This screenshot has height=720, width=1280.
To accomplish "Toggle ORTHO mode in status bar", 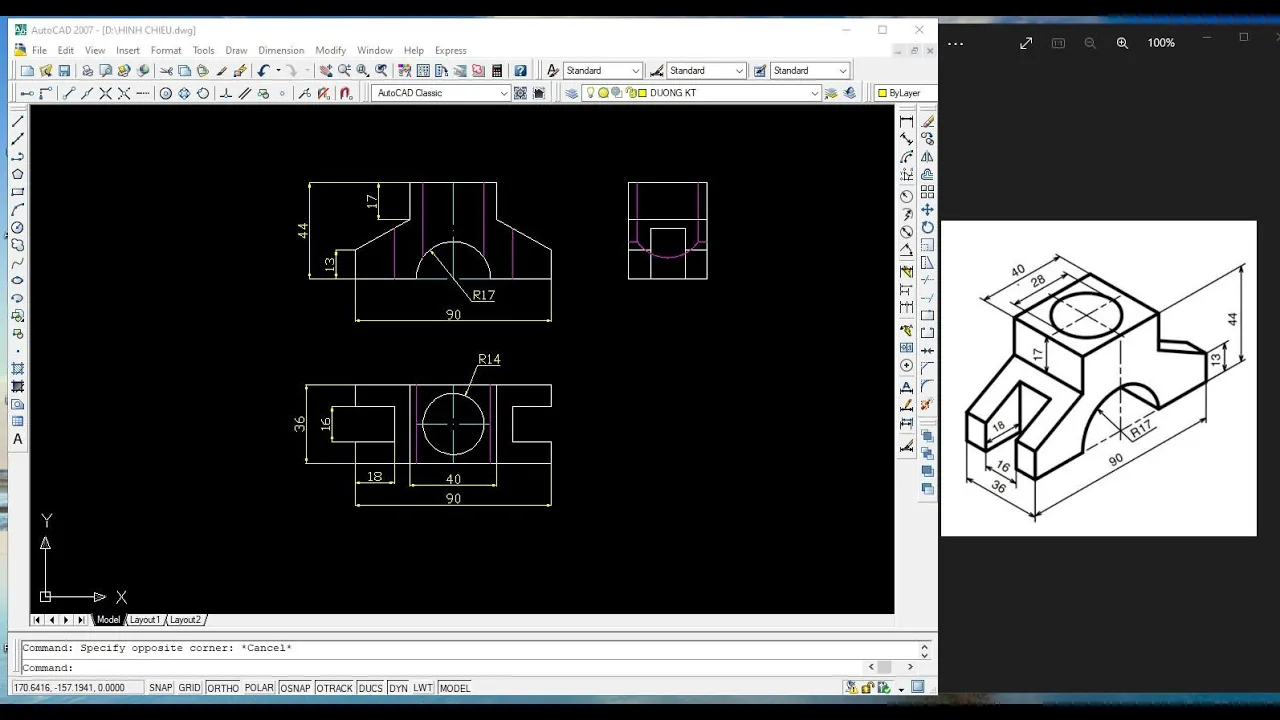I will (222, 688).
